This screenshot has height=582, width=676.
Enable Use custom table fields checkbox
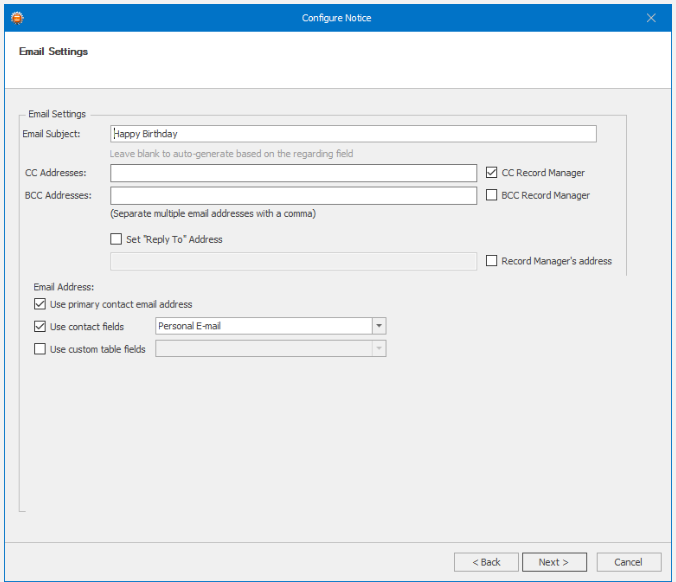[x=40, y=349]
